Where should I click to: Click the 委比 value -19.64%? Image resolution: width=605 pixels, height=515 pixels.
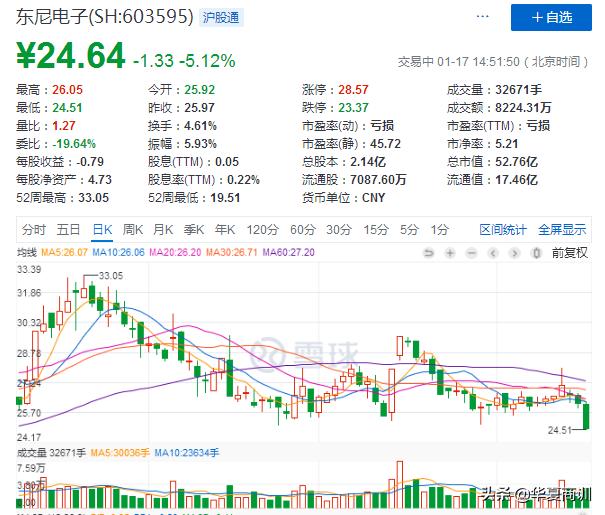click(74, 144)
